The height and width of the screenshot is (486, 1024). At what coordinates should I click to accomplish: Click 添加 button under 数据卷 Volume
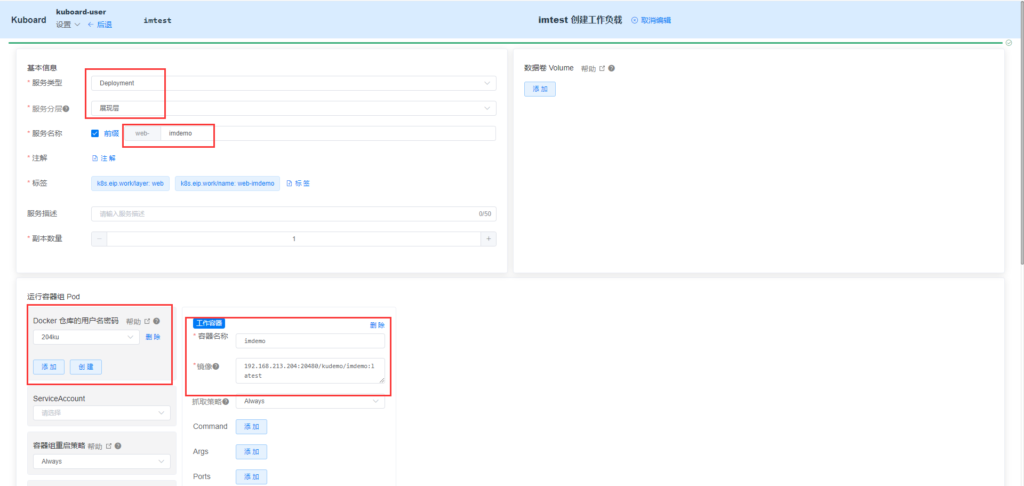[x=539, y=89]
